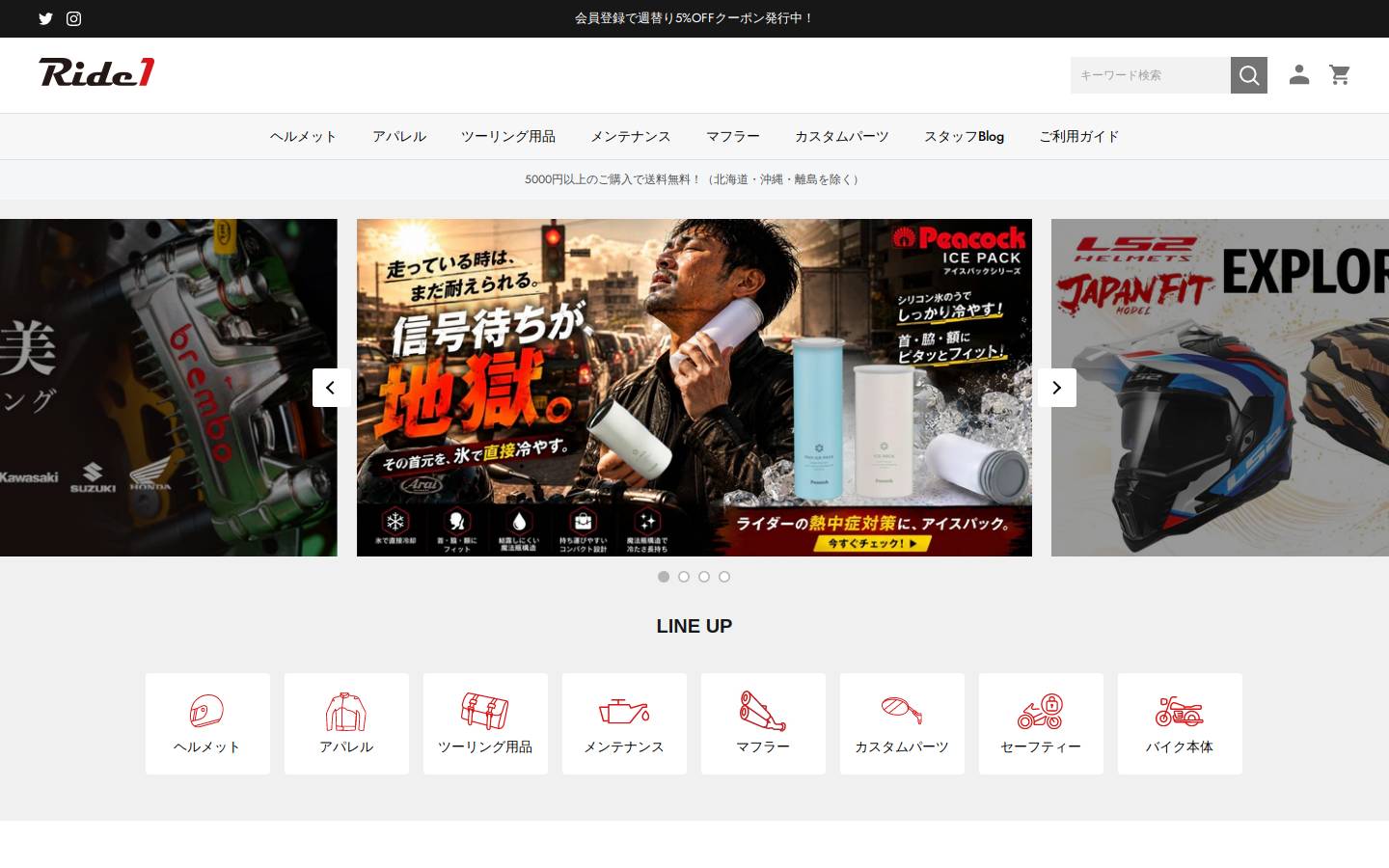Click the 5000円以上 free shipping notice

tap(694, 179)
